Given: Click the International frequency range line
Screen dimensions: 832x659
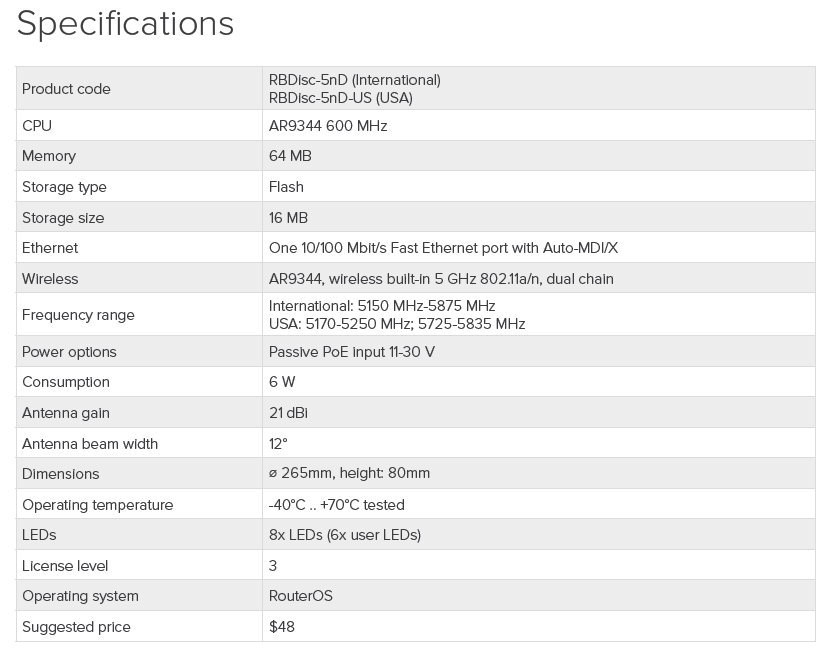Looking at the screenshot, I should coord(382,306).
